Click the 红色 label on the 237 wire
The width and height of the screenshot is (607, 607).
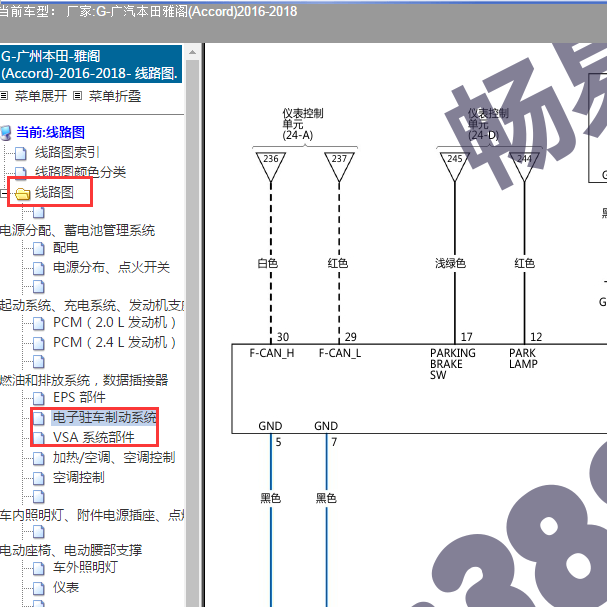pos(338,264)
